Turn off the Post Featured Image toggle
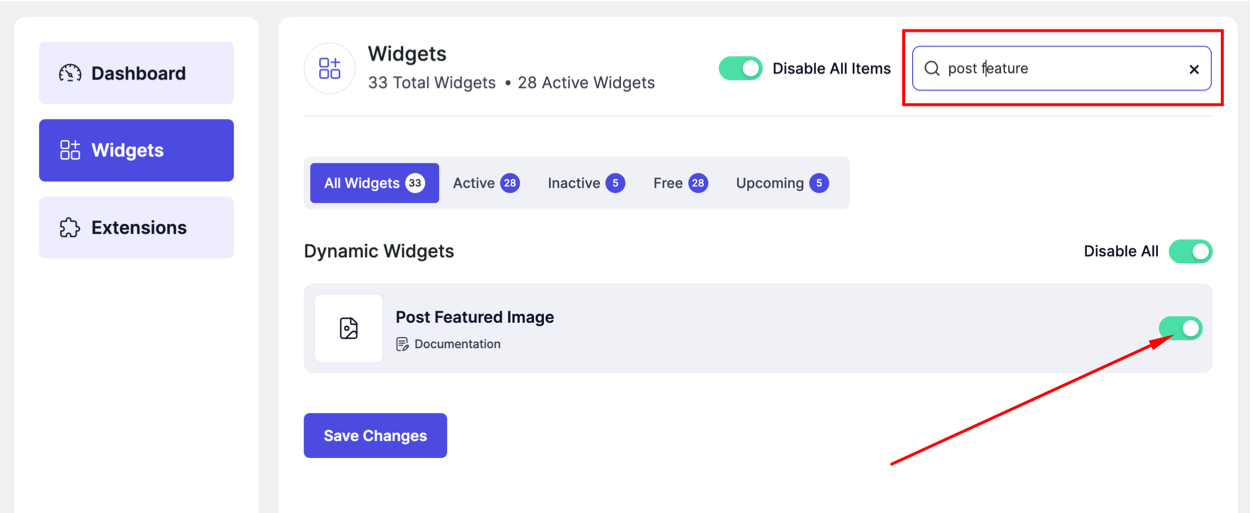This screenshot has height=513, width=1251. point(1181,328)
